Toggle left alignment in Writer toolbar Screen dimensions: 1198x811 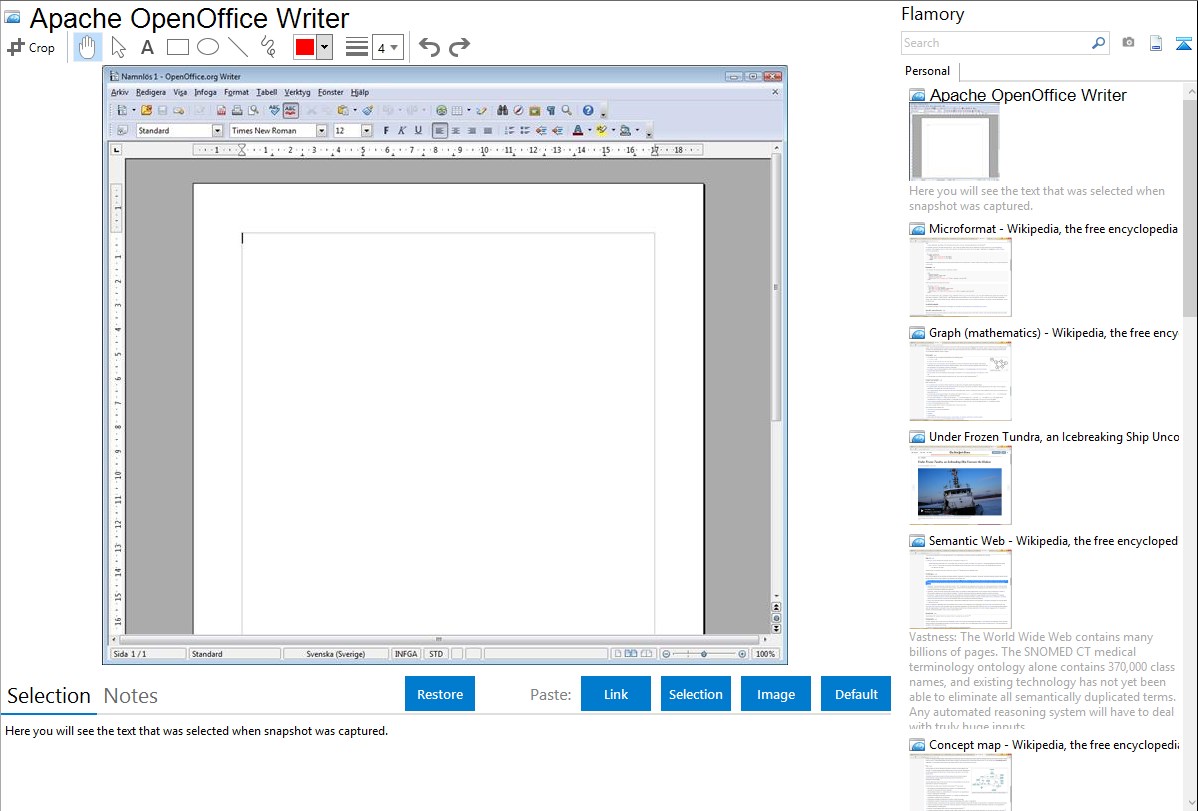(x=439, y=131)
